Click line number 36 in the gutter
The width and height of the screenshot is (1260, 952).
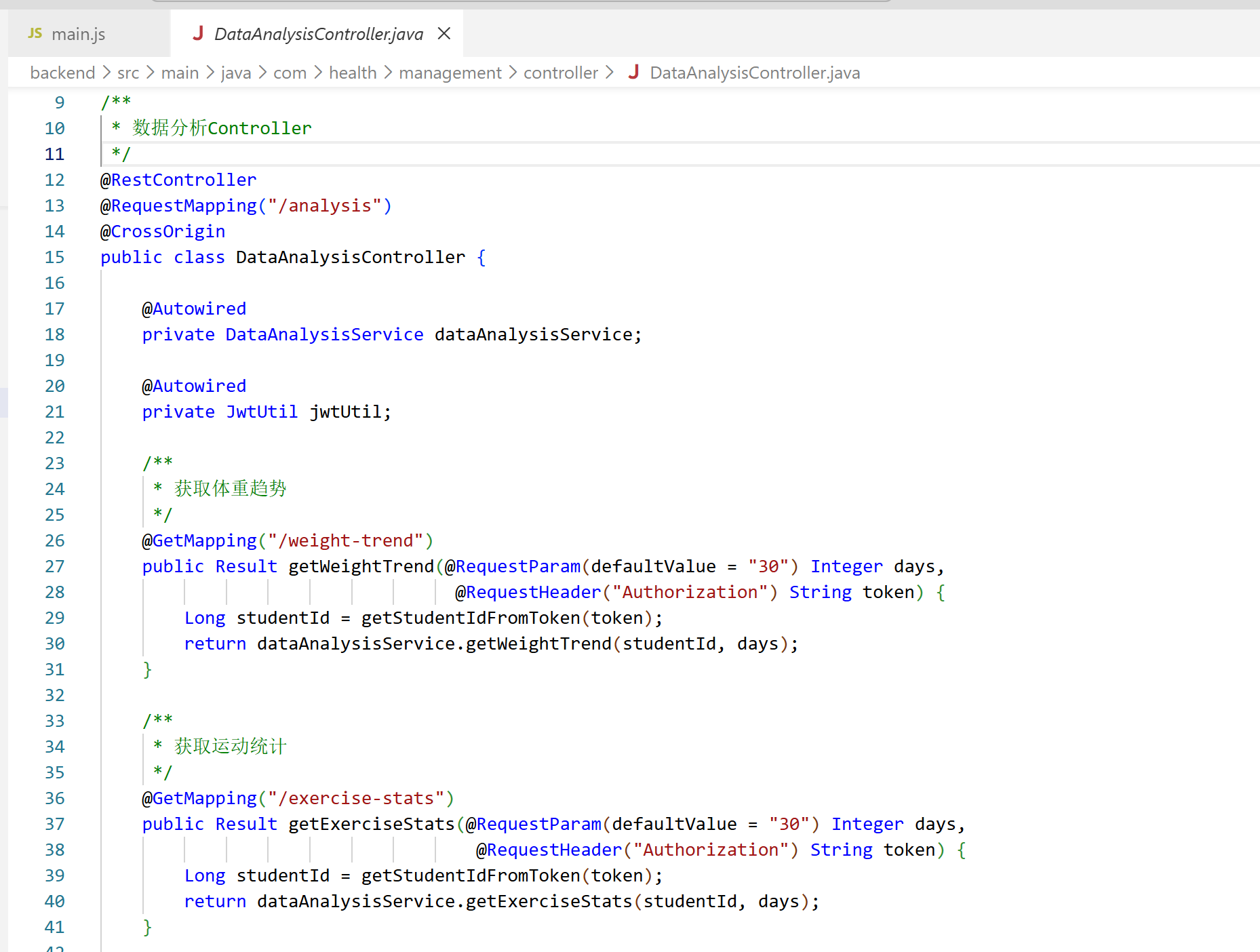55,798
